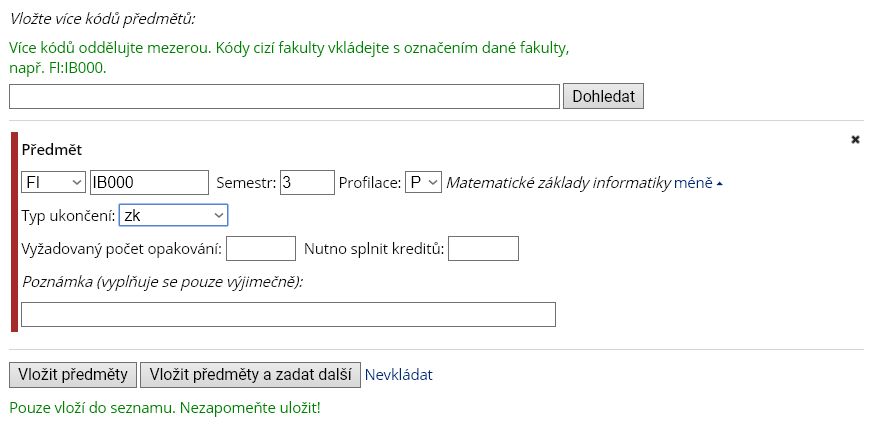Click the Nutno splnit kreditů field
Image resolution: width=875 pixels, height=427 pixels.
pos(483,248)
